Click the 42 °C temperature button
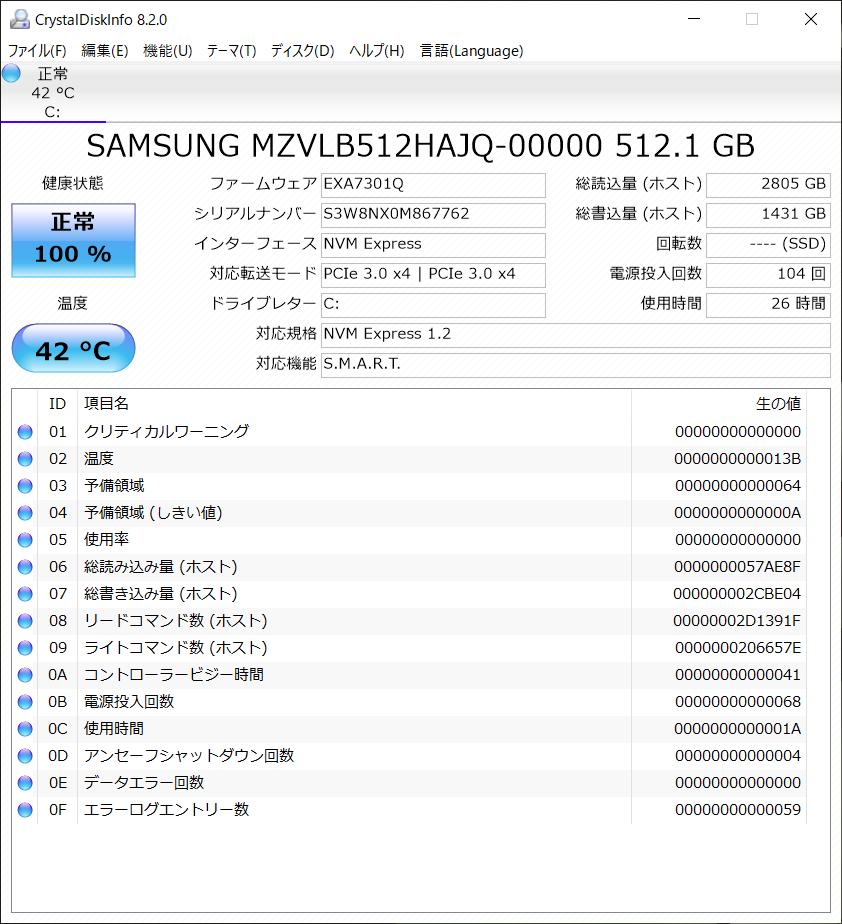The height and width of the screenshot is (924, 842). [x=73, y=348]
